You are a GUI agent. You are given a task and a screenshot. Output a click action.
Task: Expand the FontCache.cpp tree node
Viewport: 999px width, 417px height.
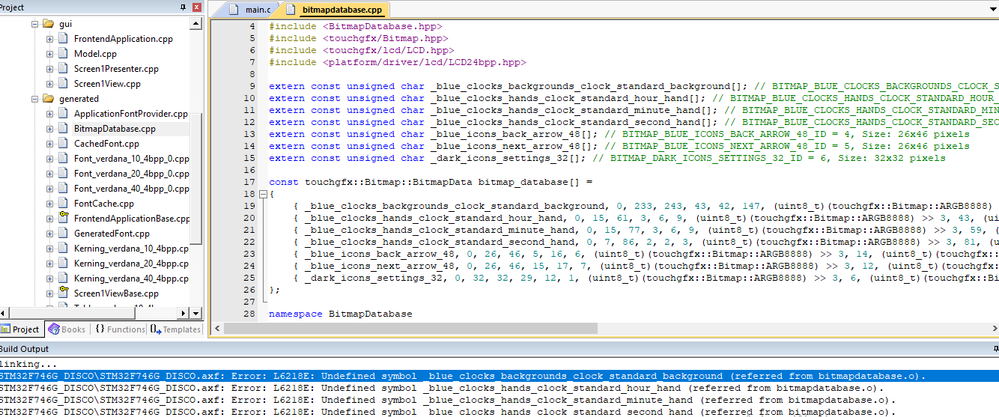(50, 203)
